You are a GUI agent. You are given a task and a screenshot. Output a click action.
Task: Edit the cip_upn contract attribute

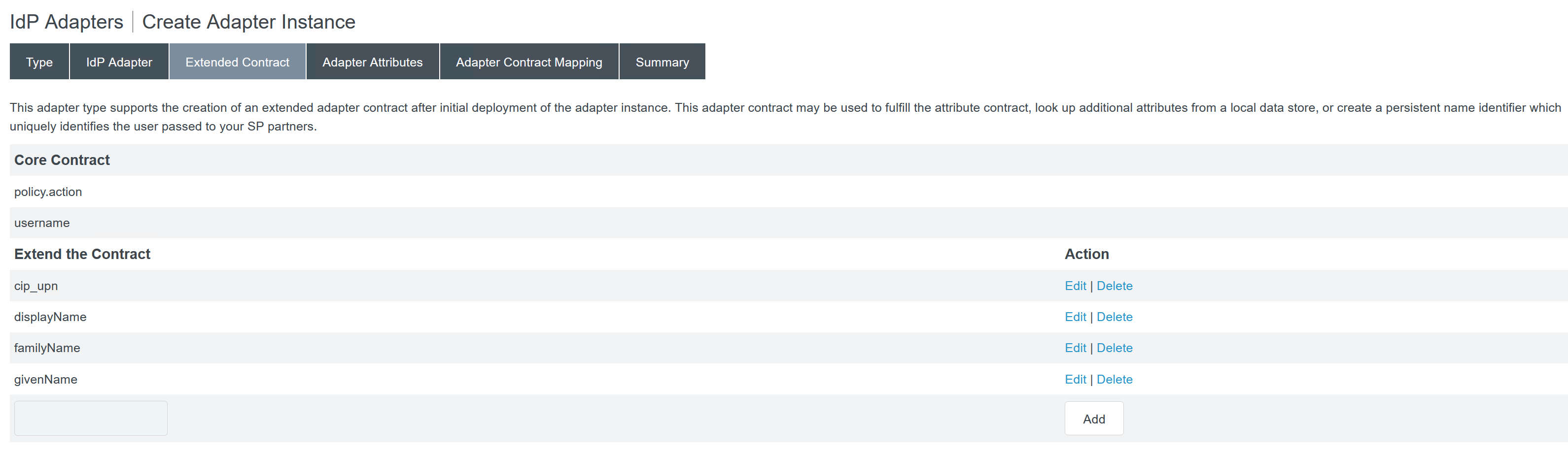(1075, 286)
